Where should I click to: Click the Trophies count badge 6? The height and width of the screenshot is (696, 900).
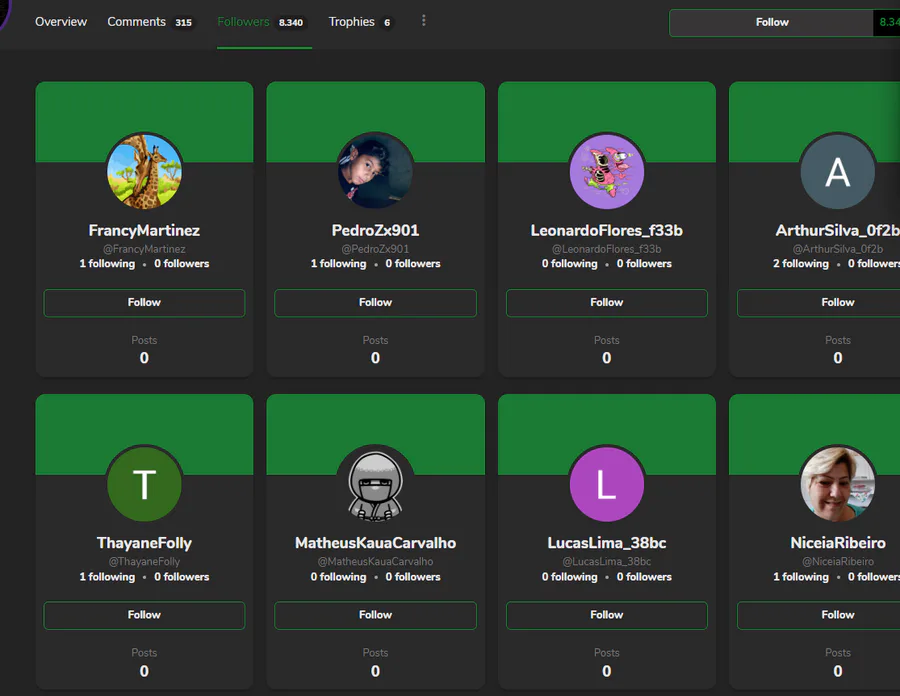pyautogui.click(x=387, y=22)
